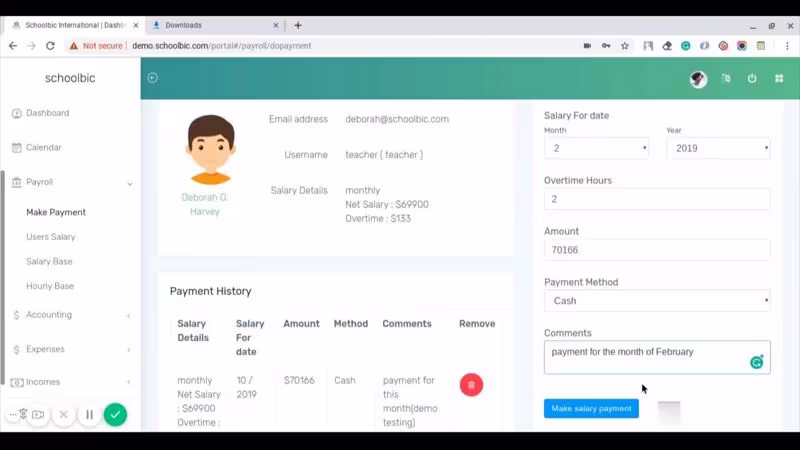Reload the page
Viewport: 800px width, 450px height.
[x=50, y=46]
